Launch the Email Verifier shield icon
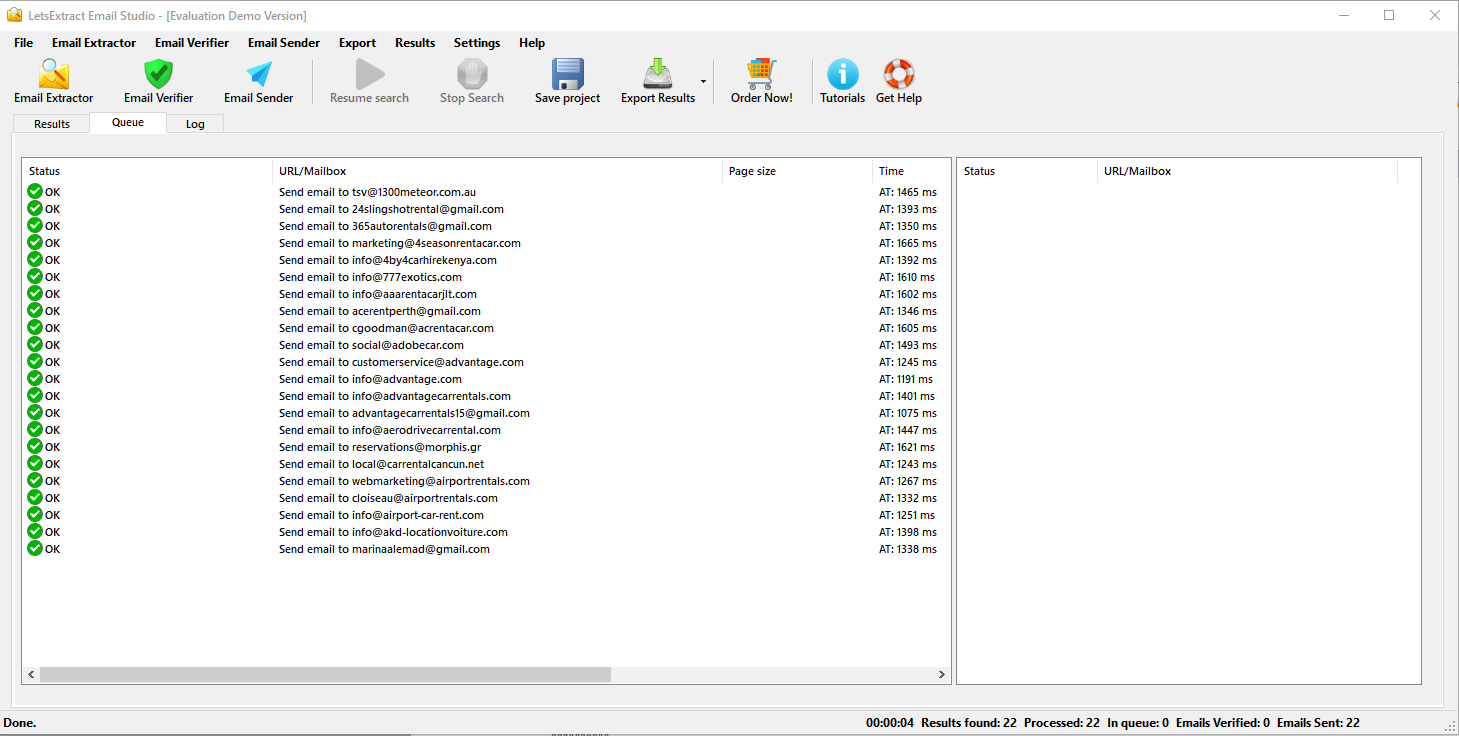The image size is (1459, 736). point(158,76)
